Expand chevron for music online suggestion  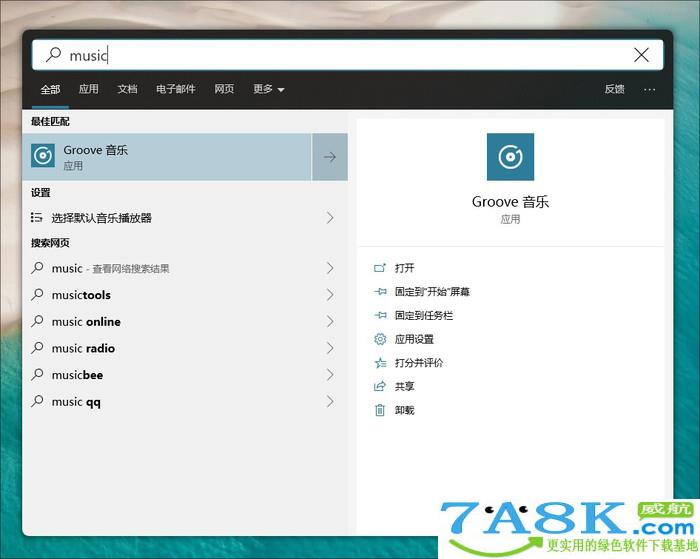[330, 321]
